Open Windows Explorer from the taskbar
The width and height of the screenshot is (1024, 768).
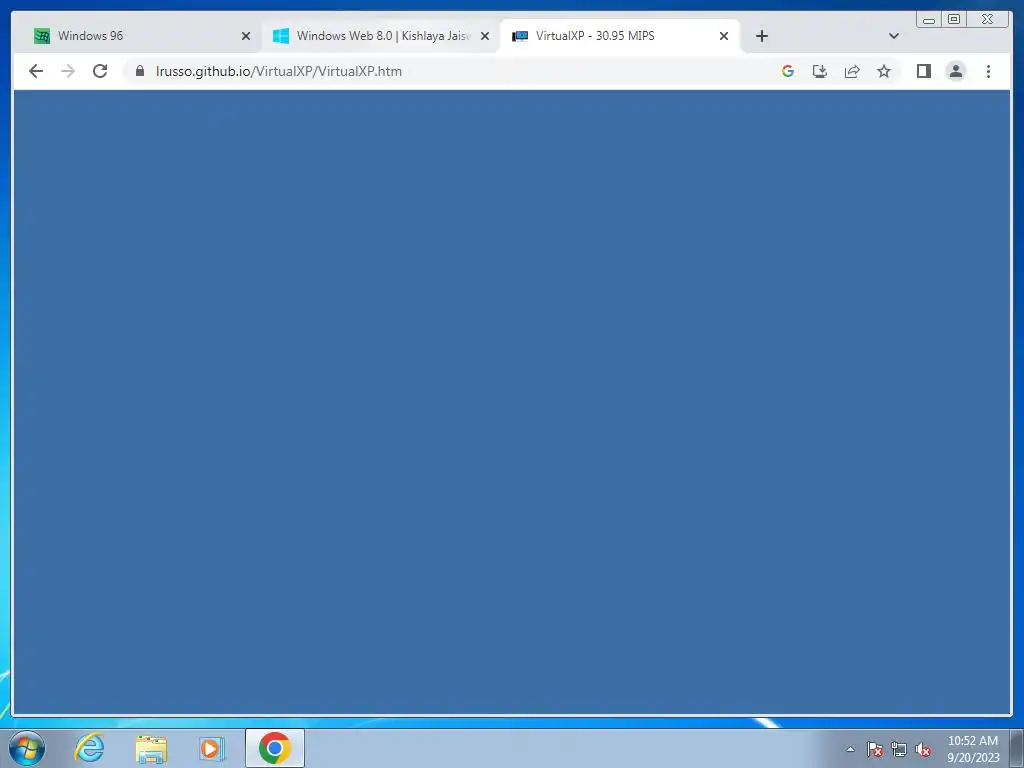(151, 748)
